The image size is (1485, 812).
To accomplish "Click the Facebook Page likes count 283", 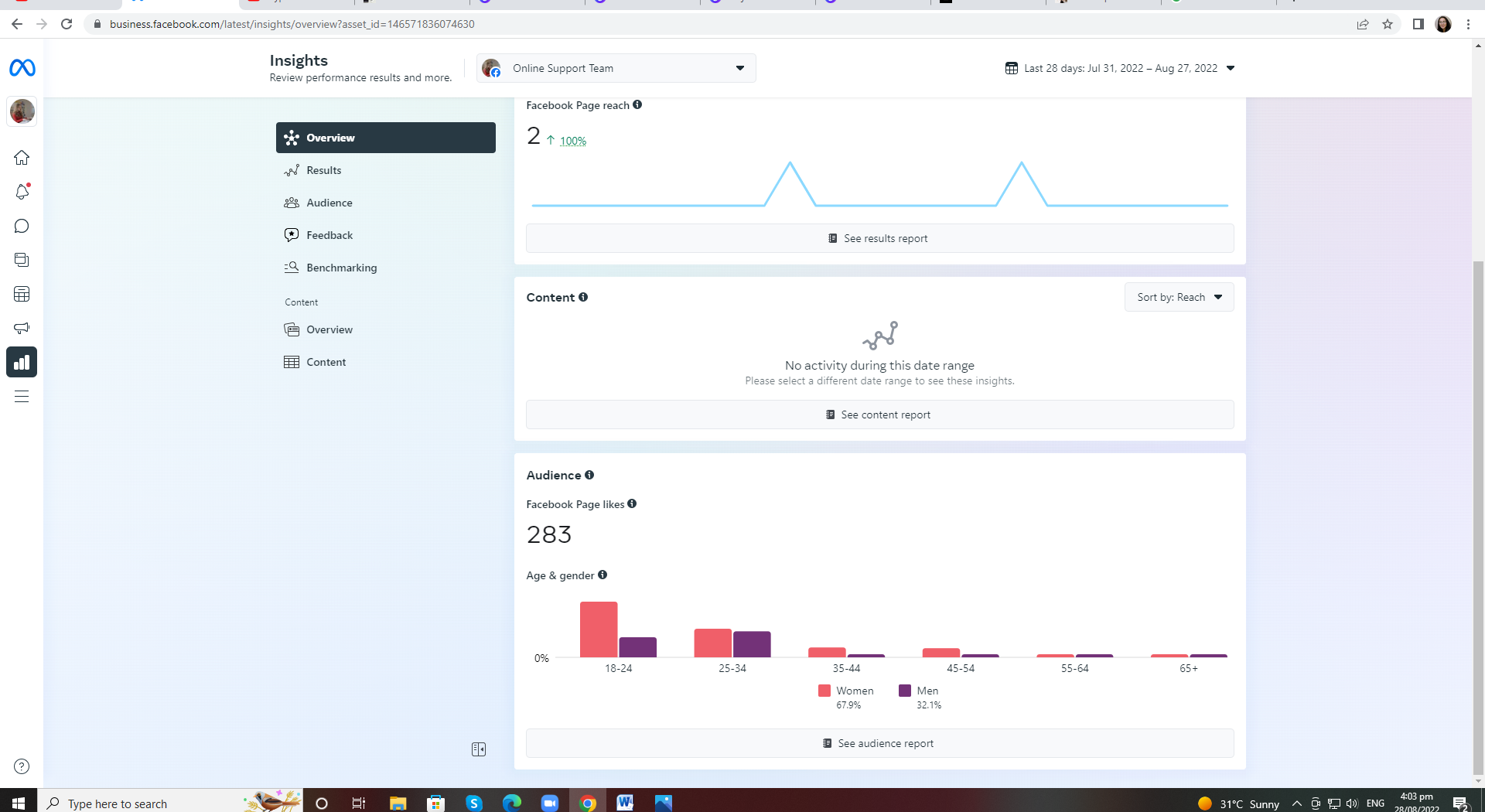I will (x=549, y=534).
